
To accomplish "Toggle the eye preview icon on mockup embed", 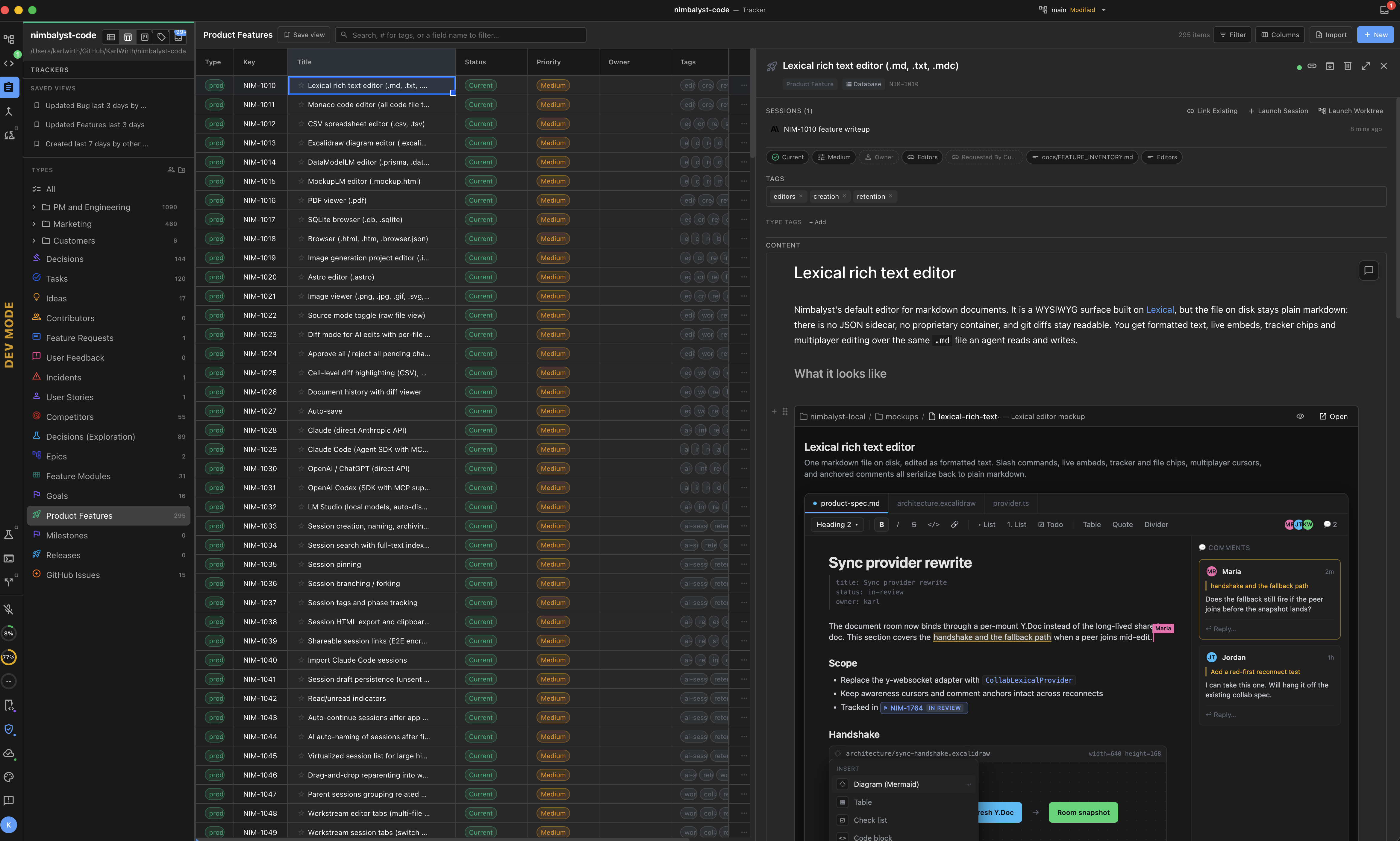I will [1300, 417].
